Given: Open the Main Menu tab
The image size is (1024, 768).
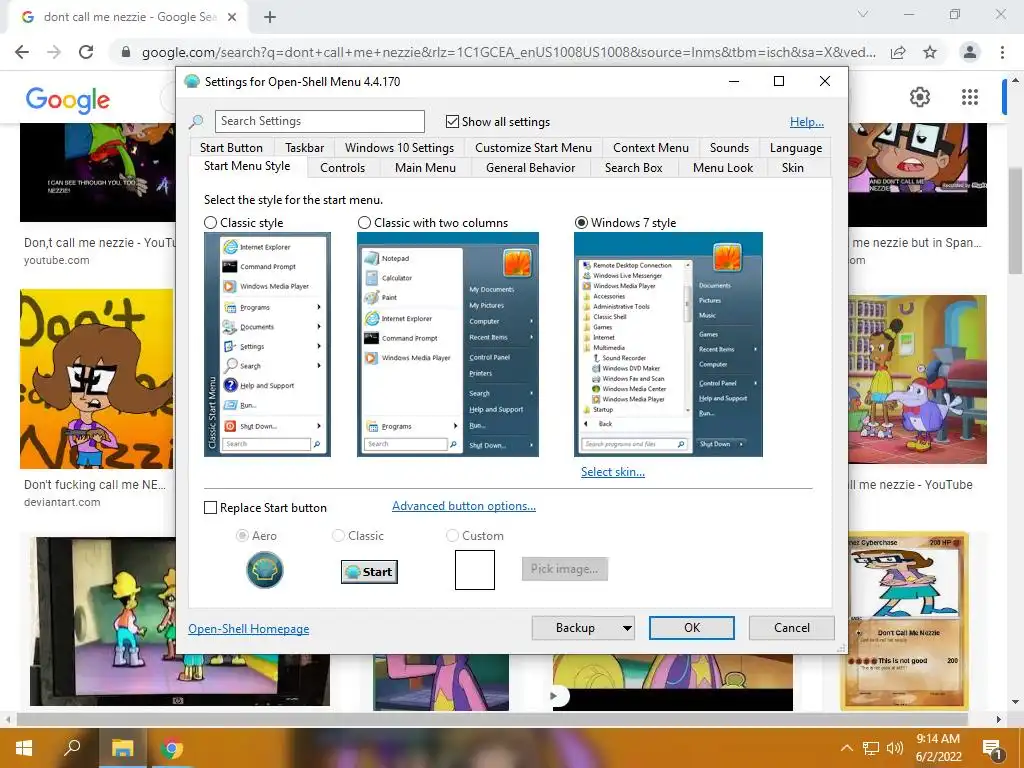Looking at the screenshot, I should (425, 168).
